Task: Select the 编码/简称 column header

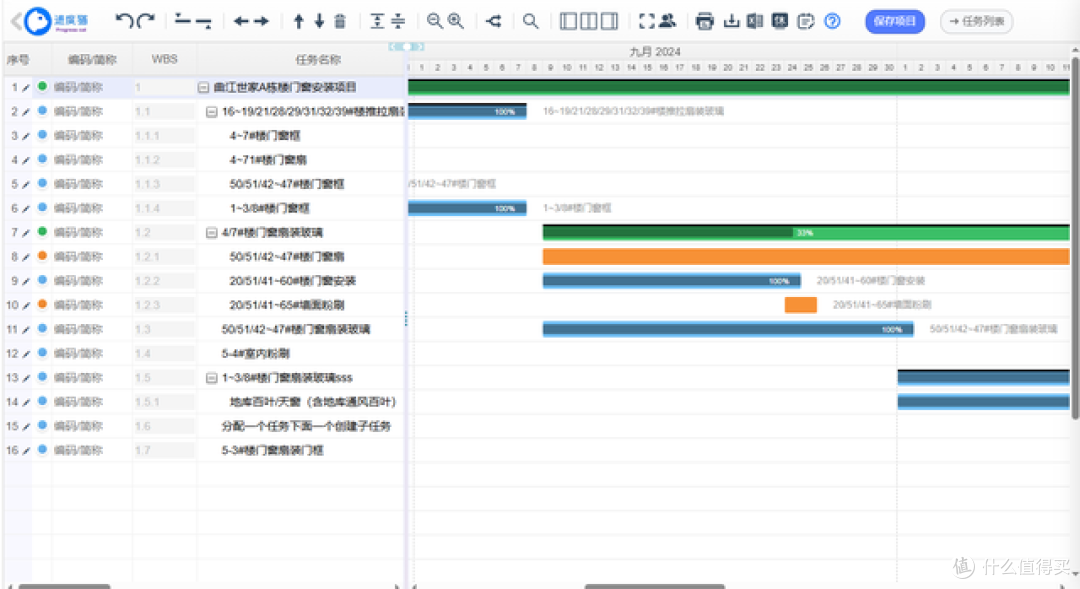Action: pos(92,60)
